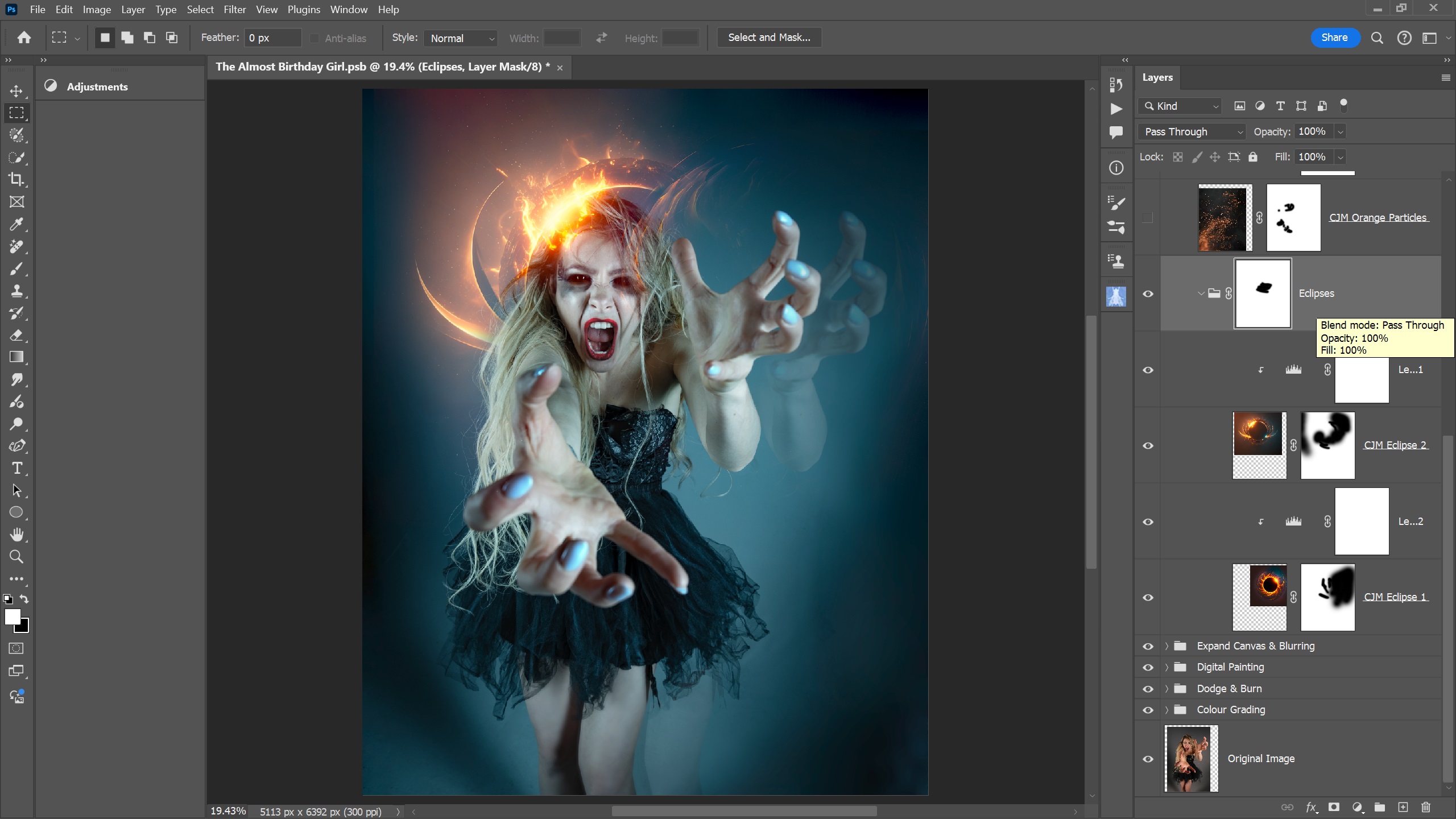Hide the CJM Eclipse 2 layer
The height and width of the screenshot is (819, 1456).
pos(1148,445)
